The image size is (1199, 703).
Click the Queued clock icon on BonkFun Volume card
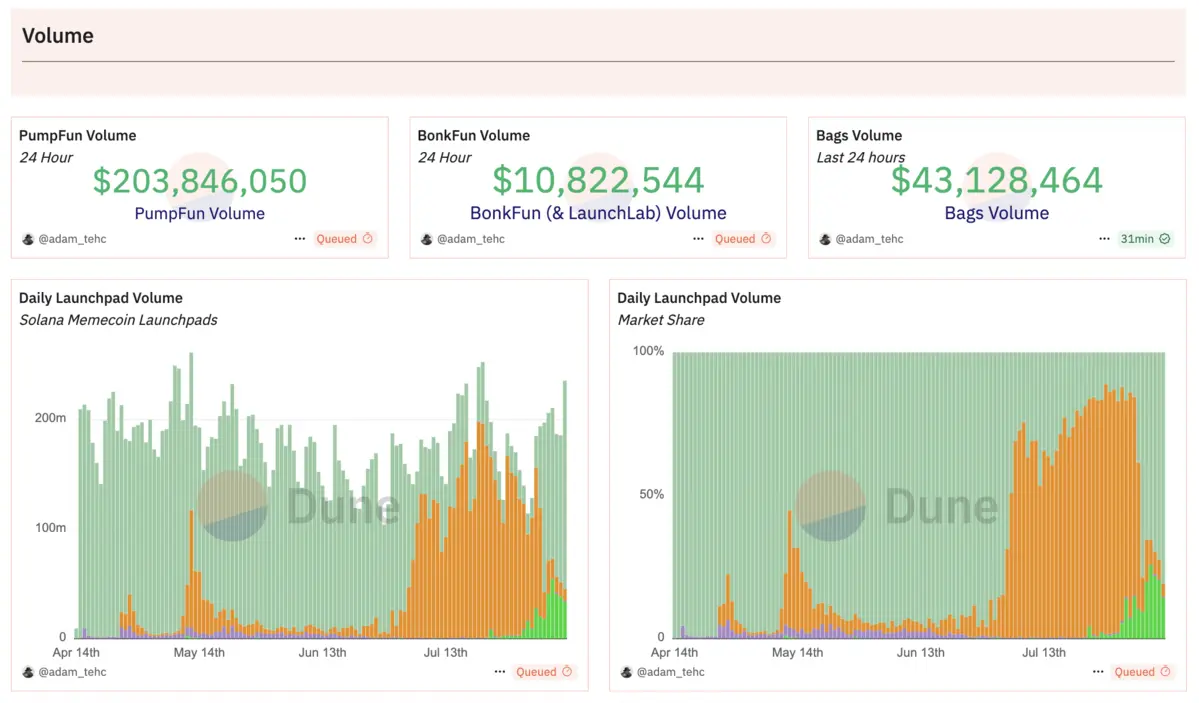[x=766, y=239]
